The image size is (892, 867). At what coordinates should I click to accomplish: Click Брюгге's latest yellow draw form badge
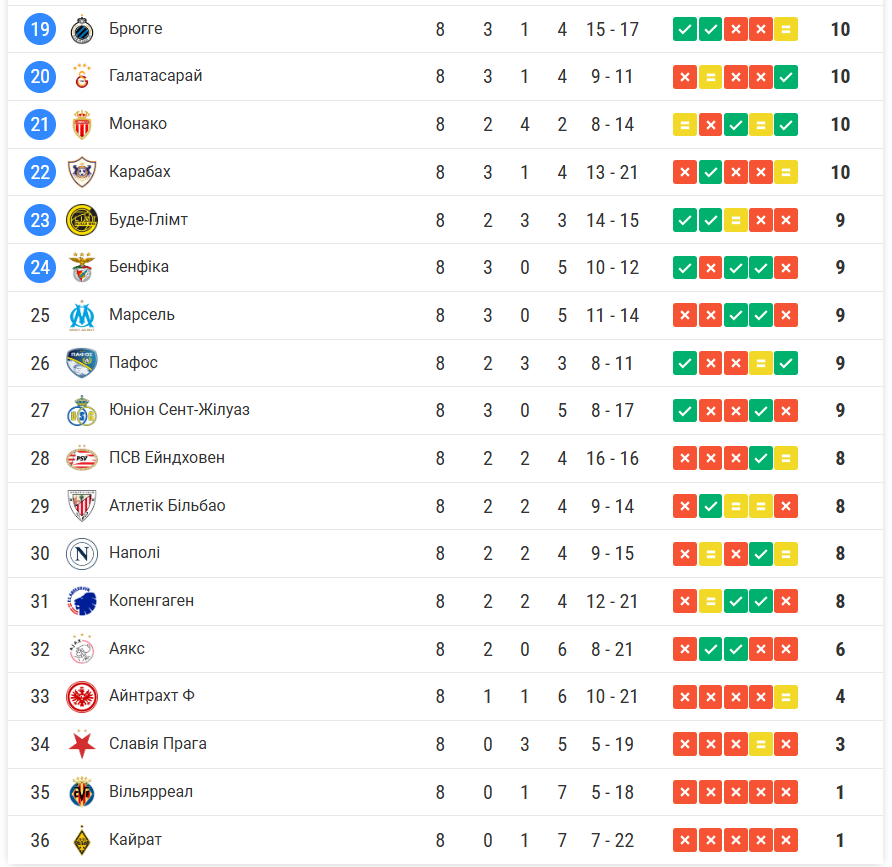786,29
